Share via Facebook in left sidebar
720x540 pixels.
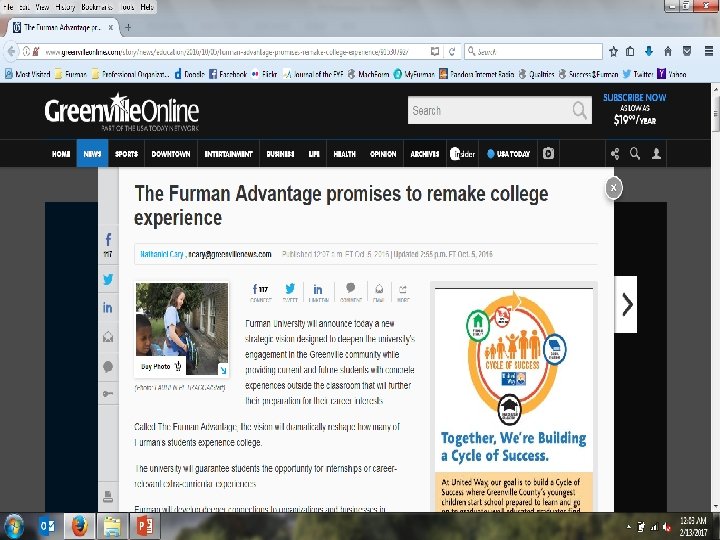[108, 240]
